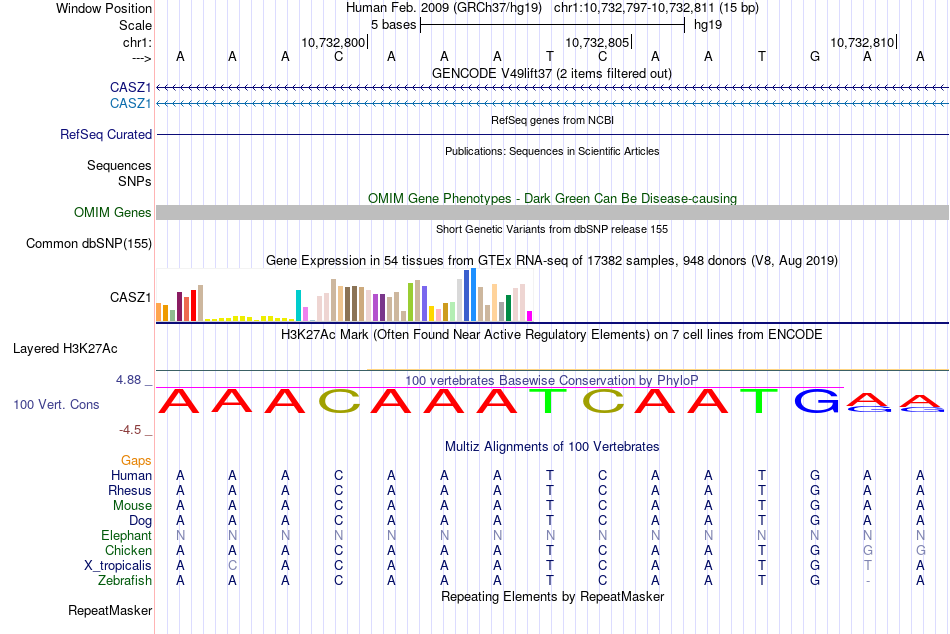Click the Rhesus alignment row label
The width and height of the screenshot is (950, 634).
[x=130, y=490]
